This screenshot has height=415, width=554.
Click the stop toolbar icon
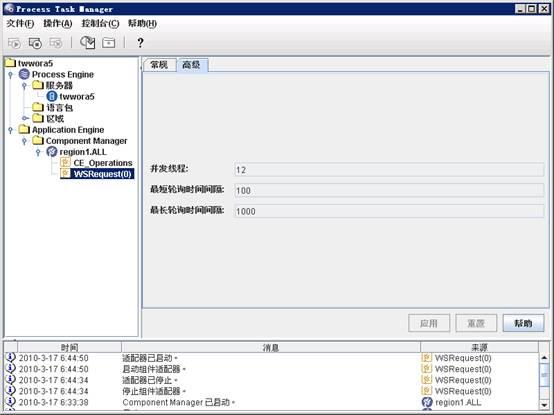click(35, 43)
